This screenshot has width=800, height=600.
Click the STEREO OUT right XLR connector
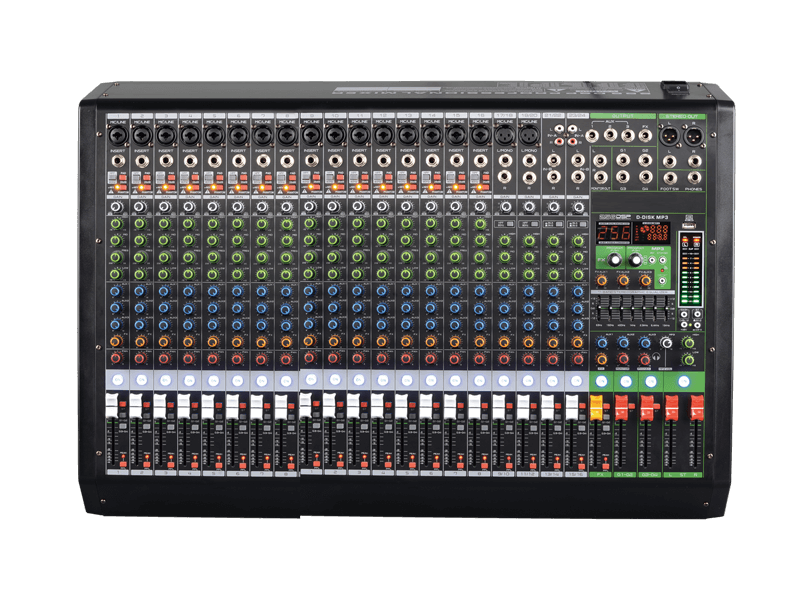coord(693,136)
